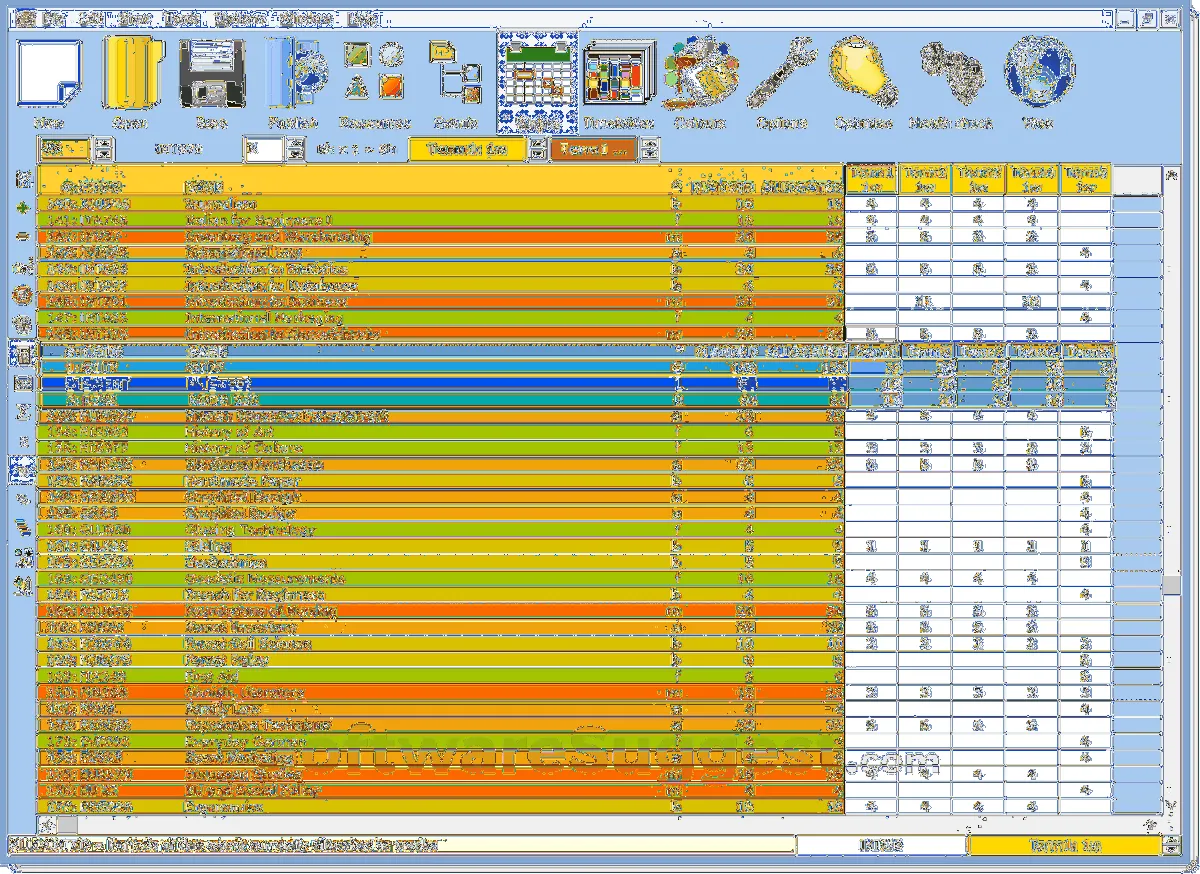Select the Introduction to Statistics row
The height and width of the screenshot is (874, 1200).
click(441, 269)
